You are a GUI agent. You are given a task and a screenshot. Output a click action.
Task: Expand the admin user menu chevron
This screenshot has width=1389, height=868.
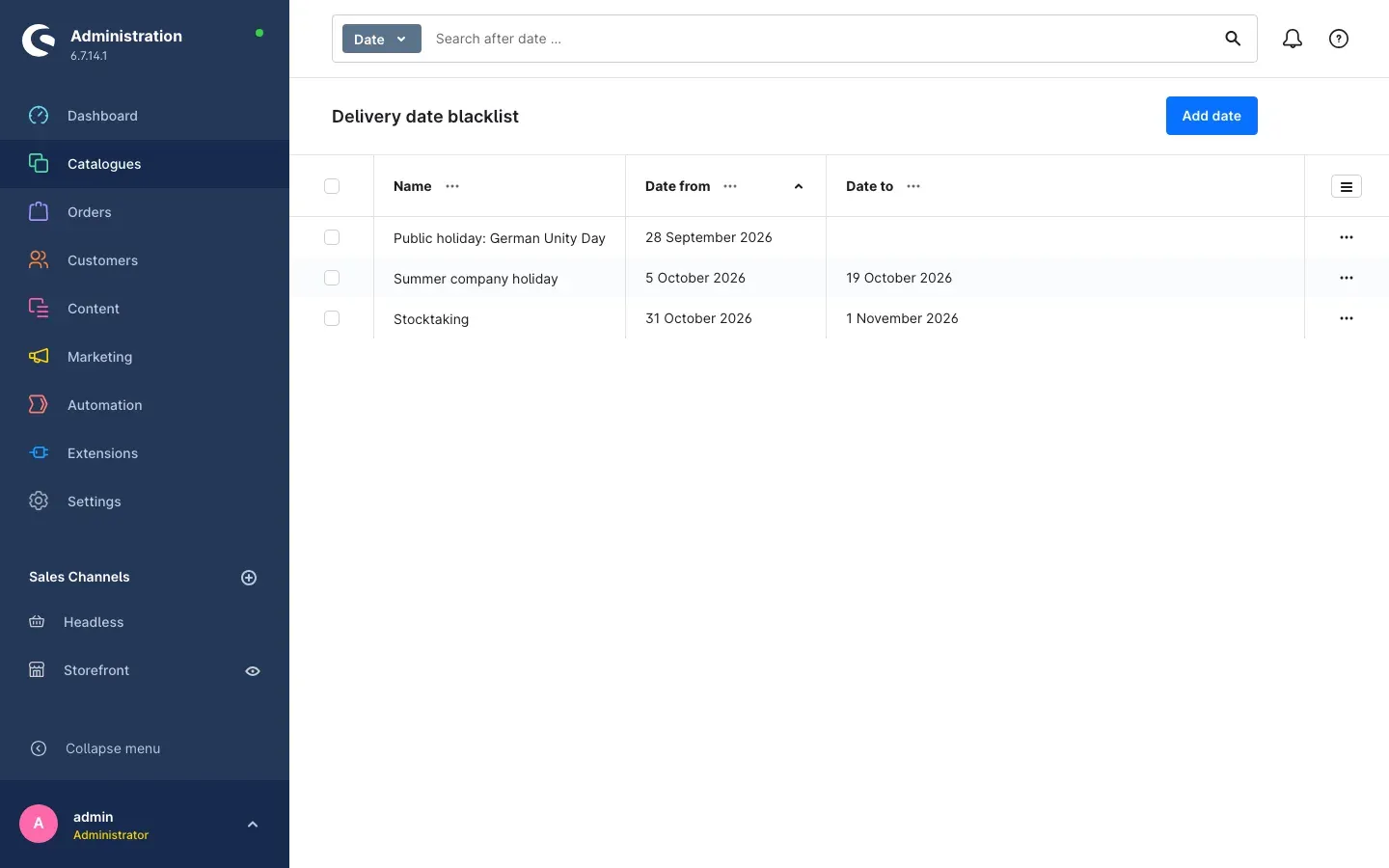[x=253, y=825]
